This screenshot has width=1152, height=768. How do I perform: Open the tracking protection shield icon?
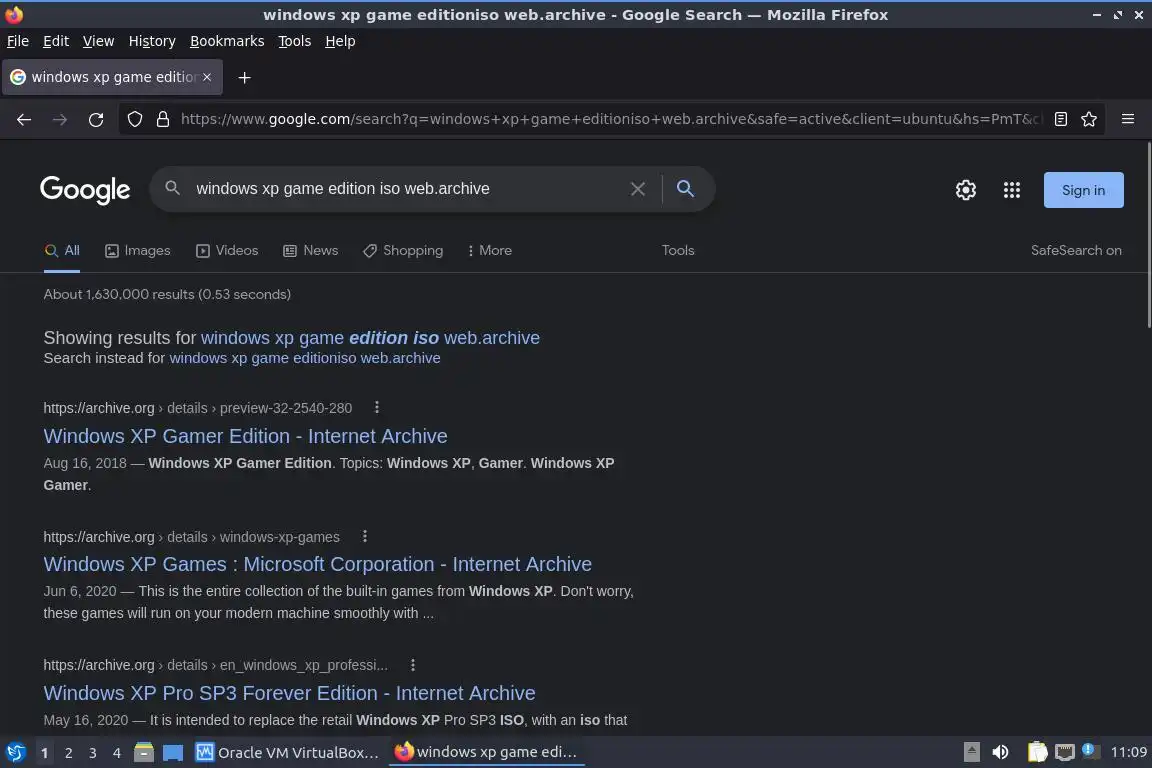click(x=134, y=119)
